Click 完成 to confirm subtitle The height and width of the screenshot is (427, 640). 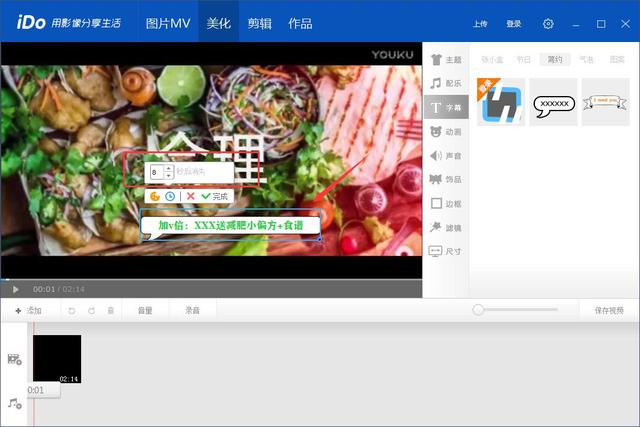coord(214,196)
